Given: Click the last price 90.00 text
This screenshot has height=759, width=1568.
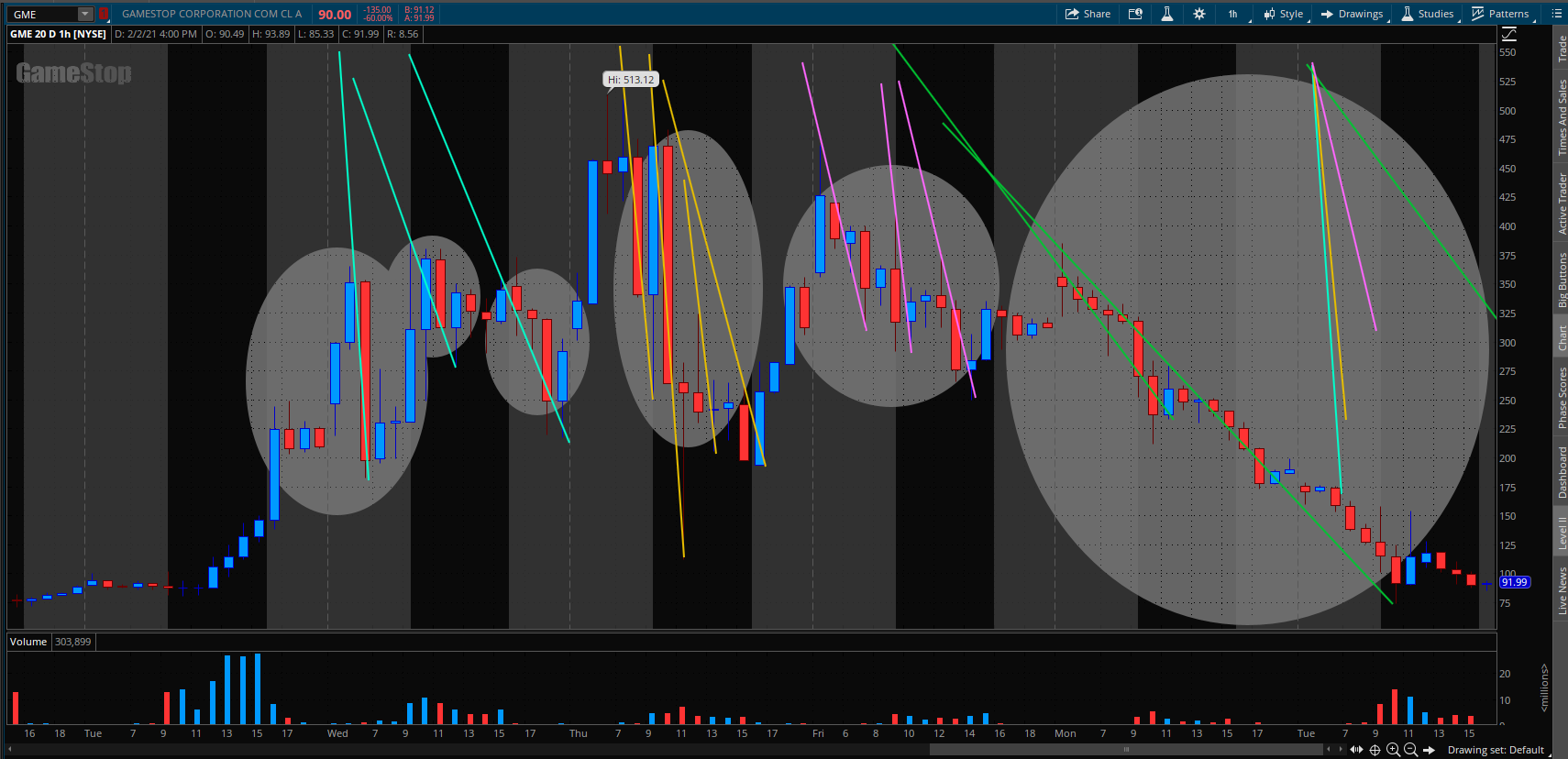Looking at the screenshot, I should (x=335, y=15).
